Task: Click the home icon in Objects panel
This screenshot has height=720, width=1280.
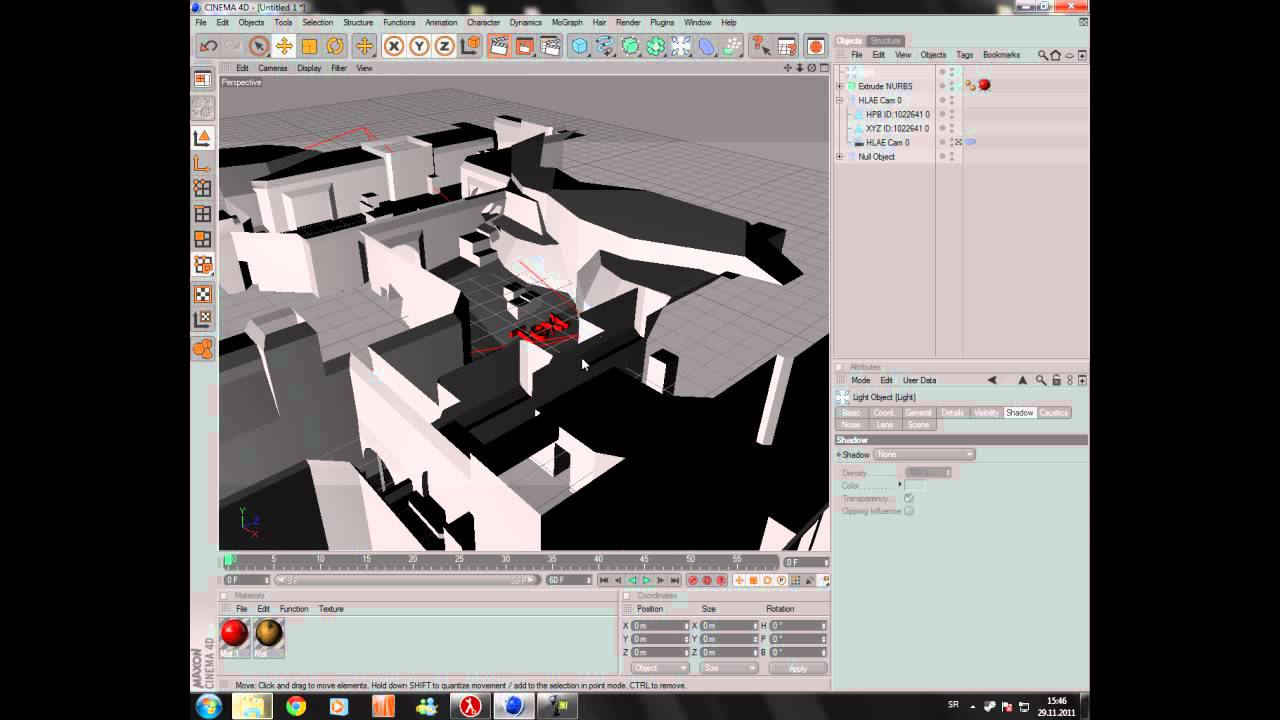Action: 1056,55
